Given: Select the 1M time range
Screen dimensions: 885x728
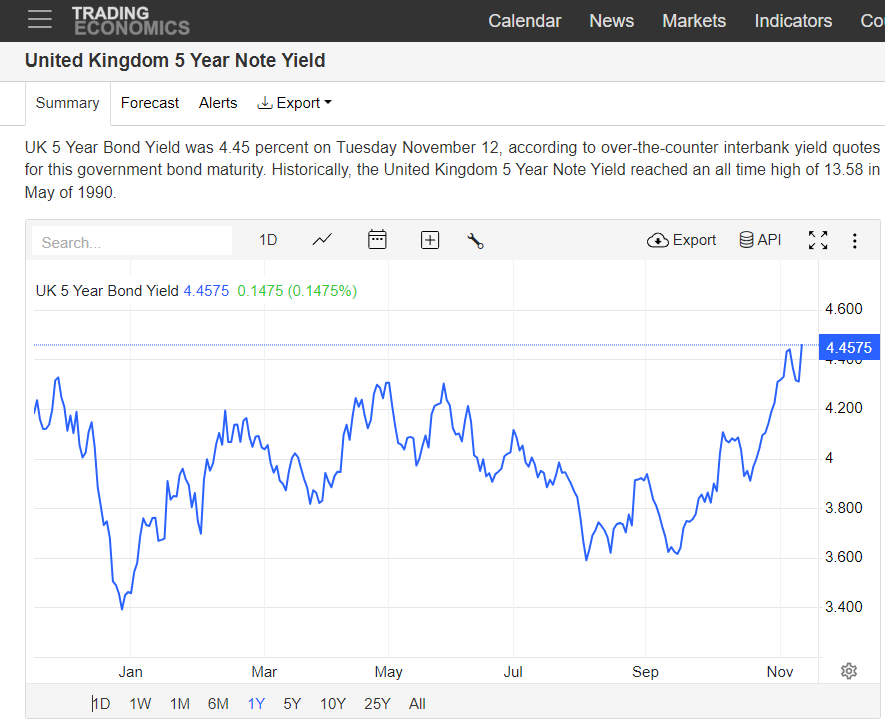Looking at the screenshot, I should point(179,704).
